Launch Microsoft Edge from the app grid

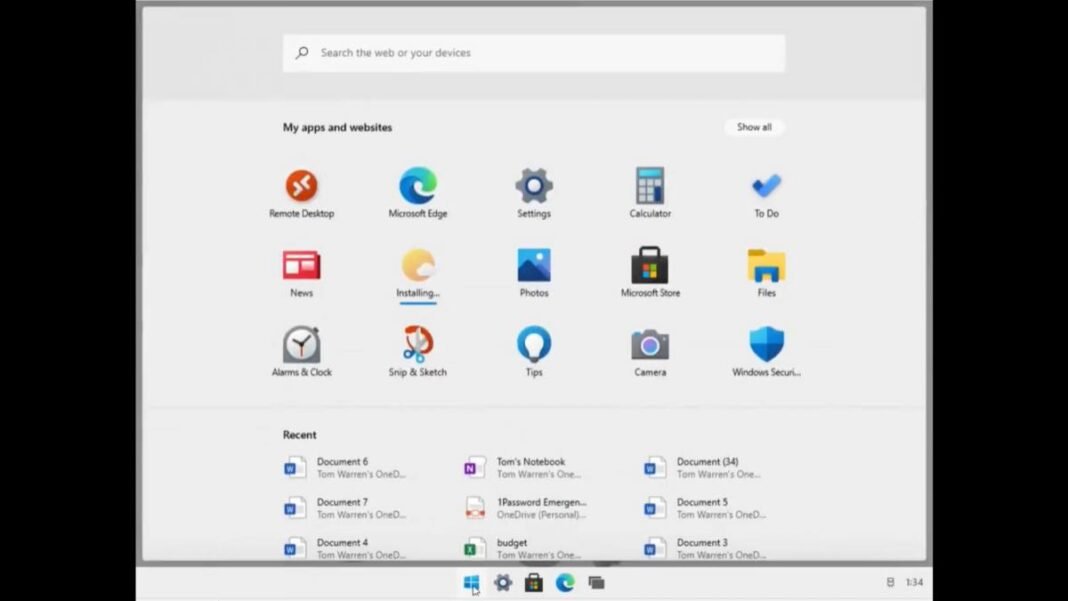click(417, 185)
